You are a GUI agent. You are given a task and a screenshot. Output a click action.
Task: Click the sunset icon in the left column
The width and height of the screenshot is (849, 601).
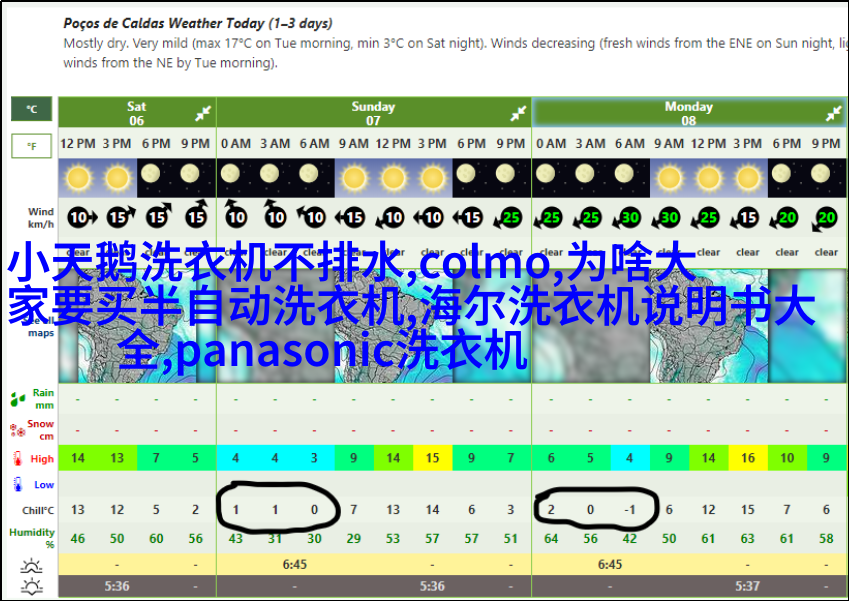click(x=31, y=586)
